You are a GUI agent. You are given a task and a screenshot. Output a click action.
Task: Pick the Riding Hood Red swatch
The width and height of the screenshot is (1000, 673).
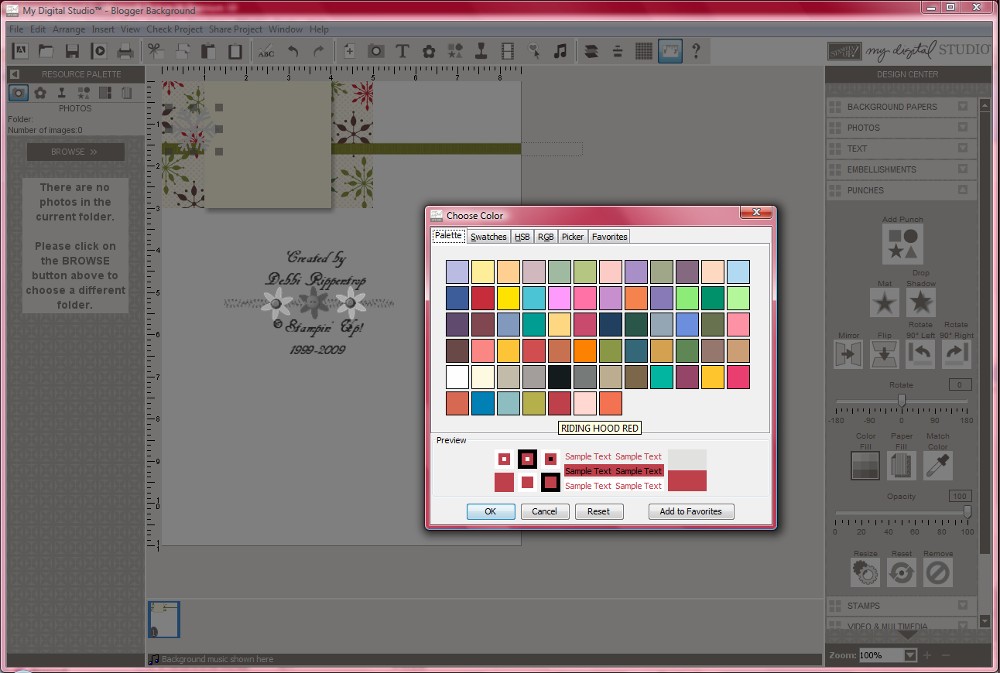coord(559,403)
